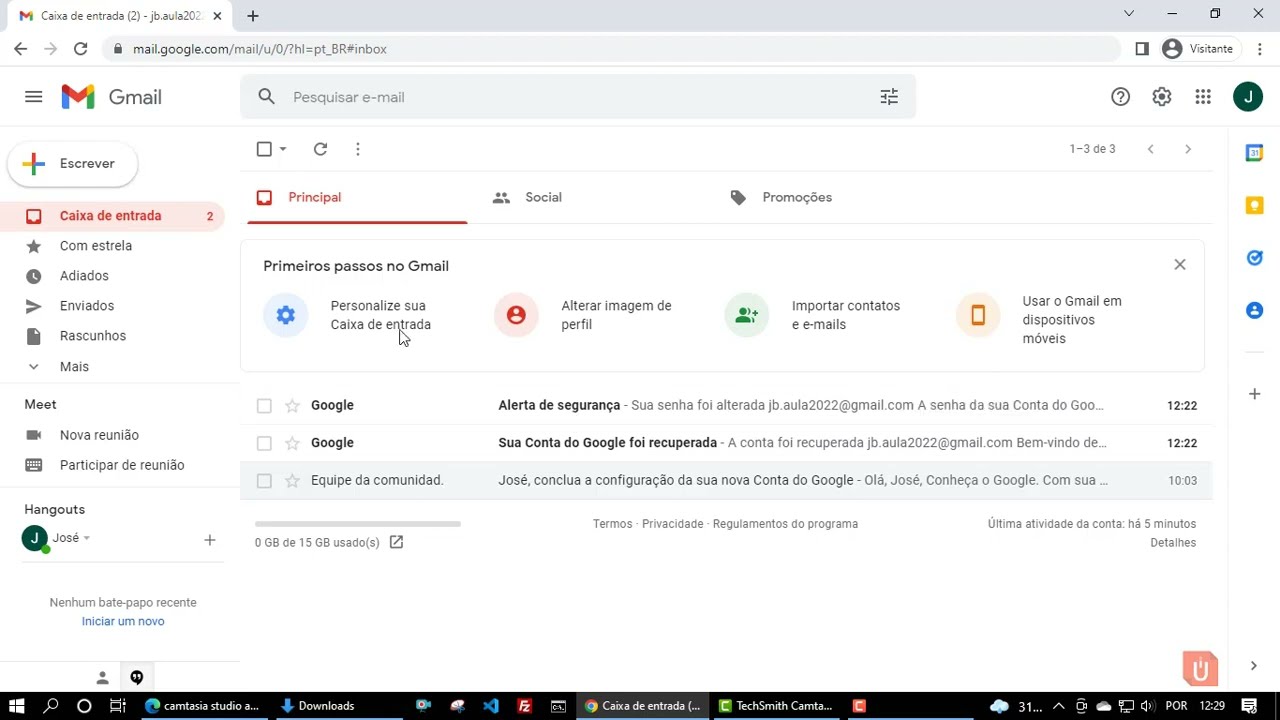1280x720 pixels.
Task: Open the Google account avatar J
Action: [1247, 97]
